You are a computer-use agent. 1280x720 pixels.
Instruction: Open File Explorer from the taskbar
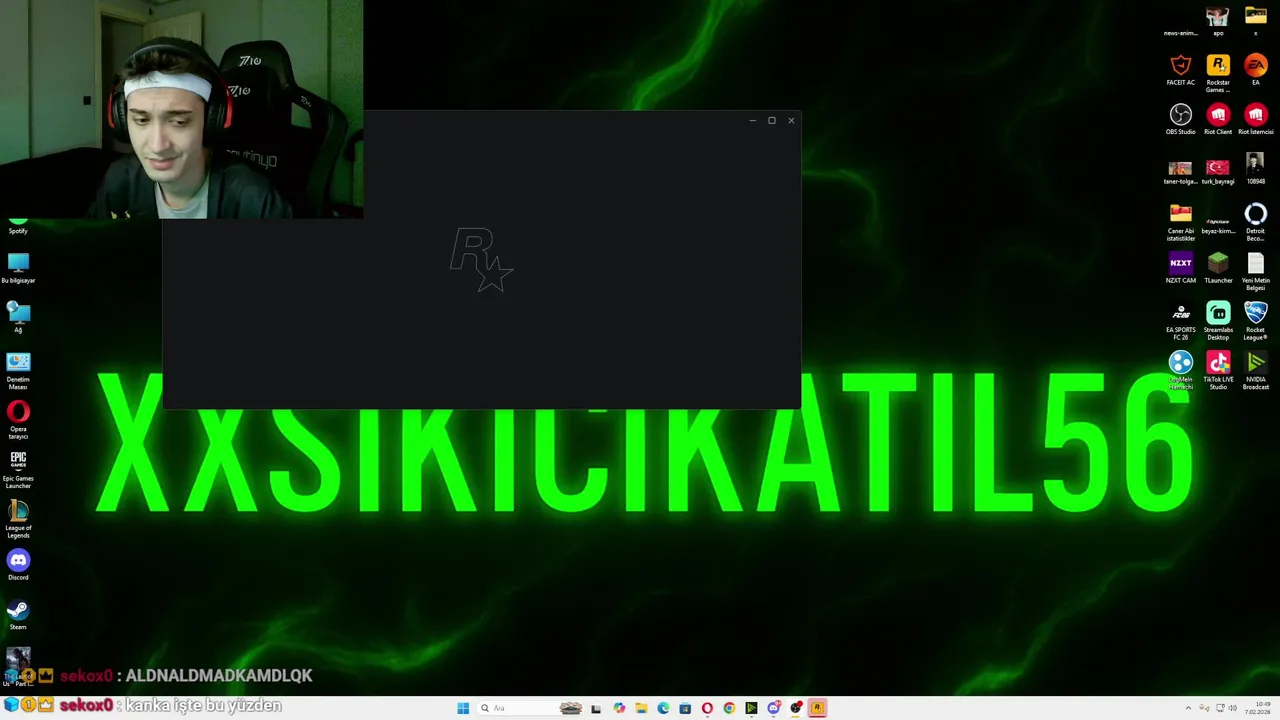coord(641,708)
